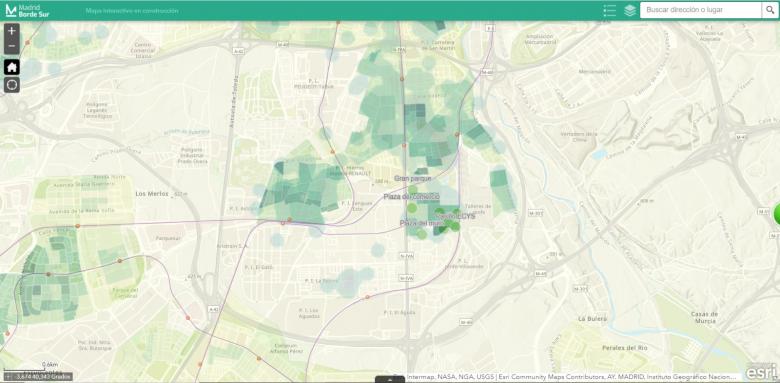The height and width of the screenshot is (383, 780).
Task: Open the esri logo link
Action: click(761, 372)
